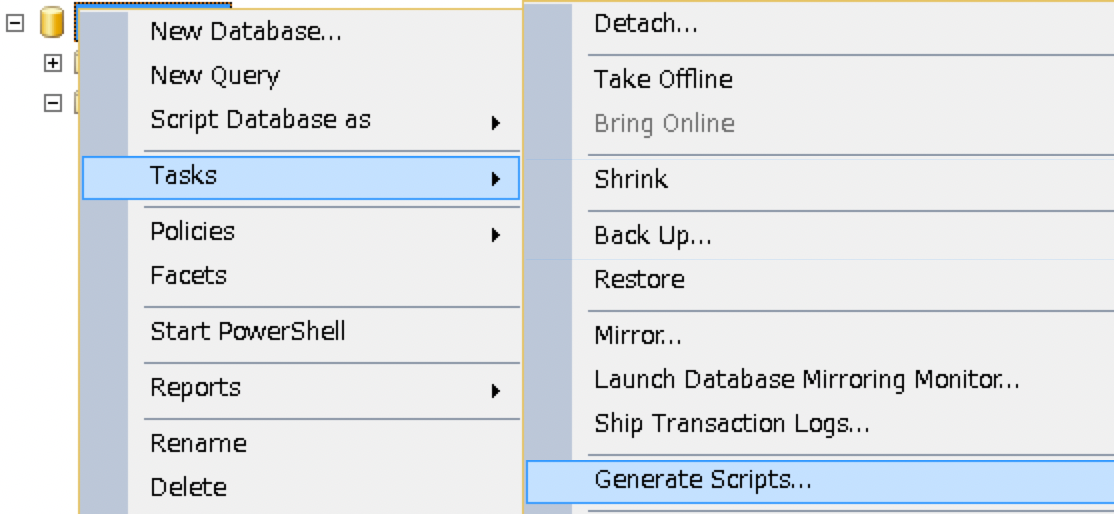Open the highlighted Tasks submenu
Screen dimensions: 1114x514
tap(300, 177)
